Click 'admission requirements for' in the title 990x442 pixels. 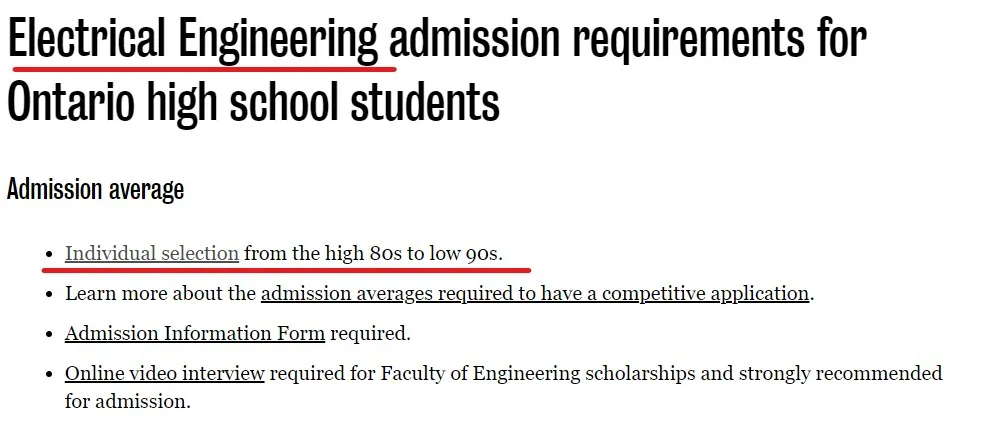tap(628, 39)
